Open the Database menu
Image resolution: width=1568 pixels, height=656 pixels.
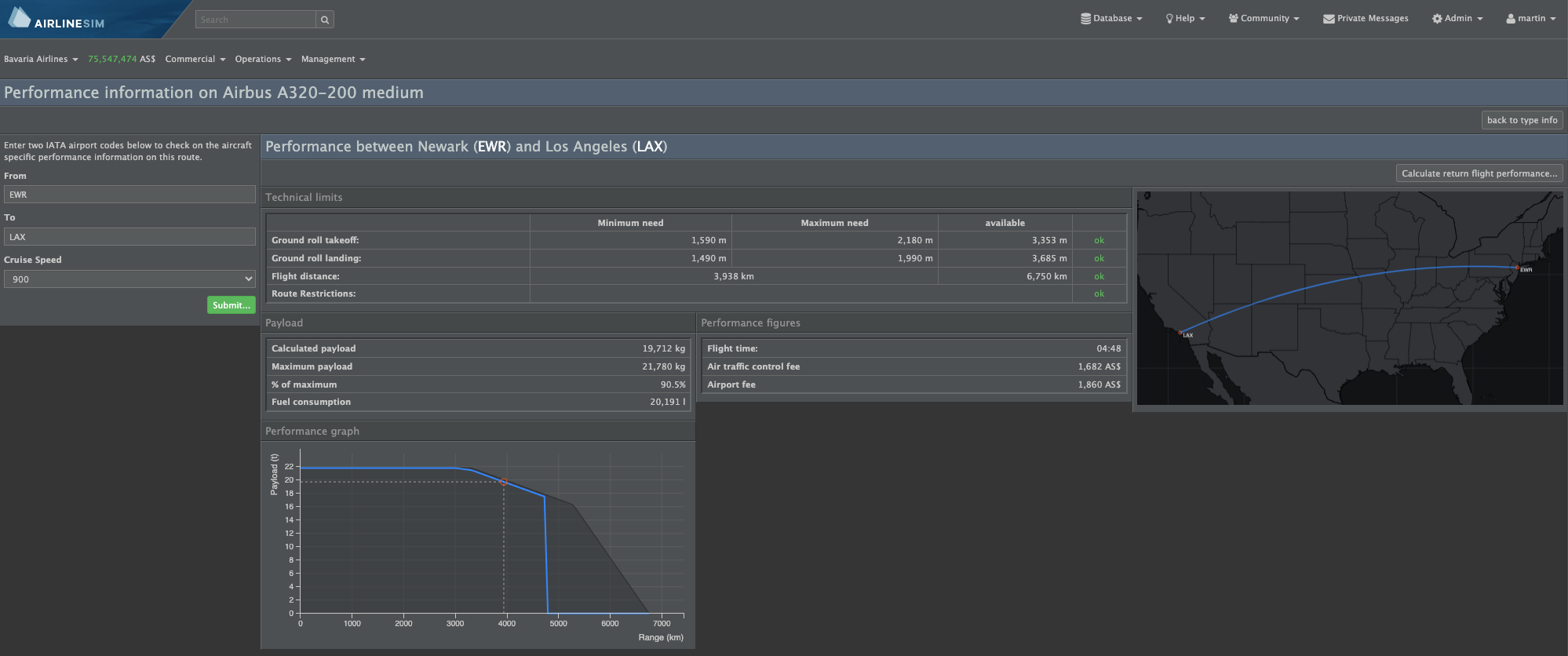click(x=1111, y=18)
